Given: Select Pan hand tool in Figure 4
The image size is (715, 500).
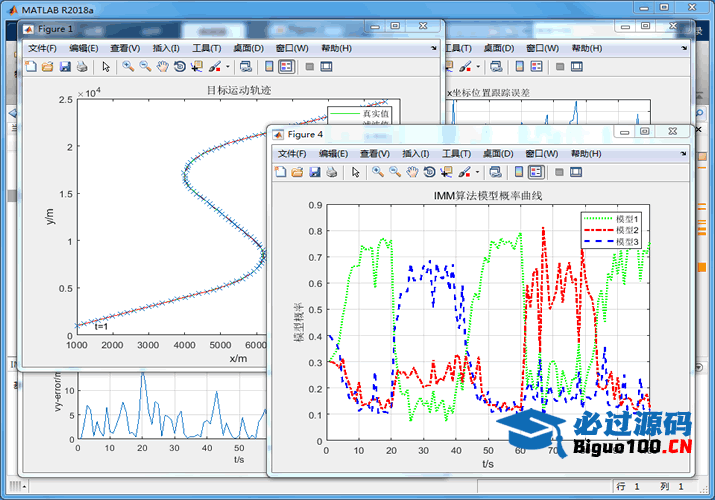Looking at the screenshot, I should pos(412,172).
